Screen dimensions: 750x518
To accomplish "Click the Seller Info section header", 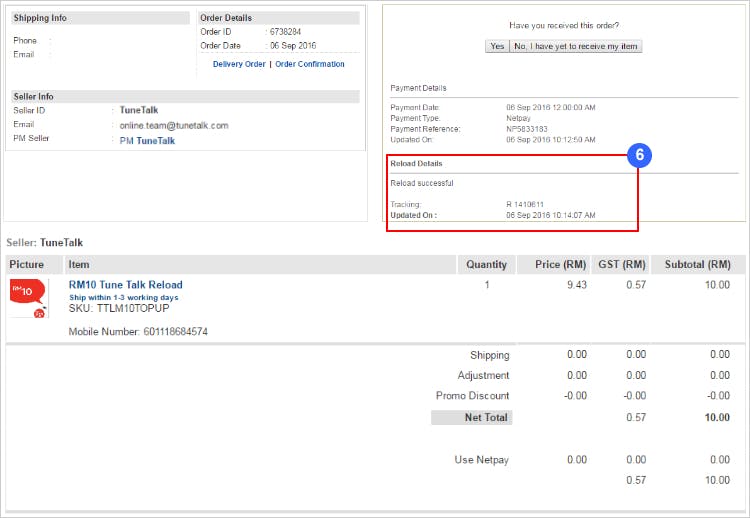I will pos(185,97).
